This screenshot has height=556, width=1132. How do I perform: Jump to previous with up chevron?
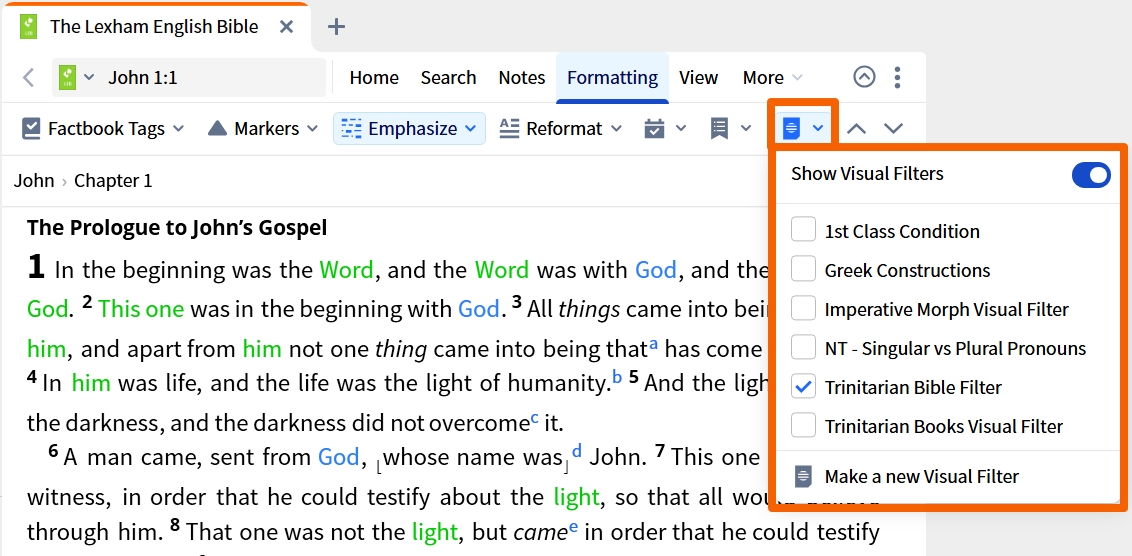(x=856, y=129)
